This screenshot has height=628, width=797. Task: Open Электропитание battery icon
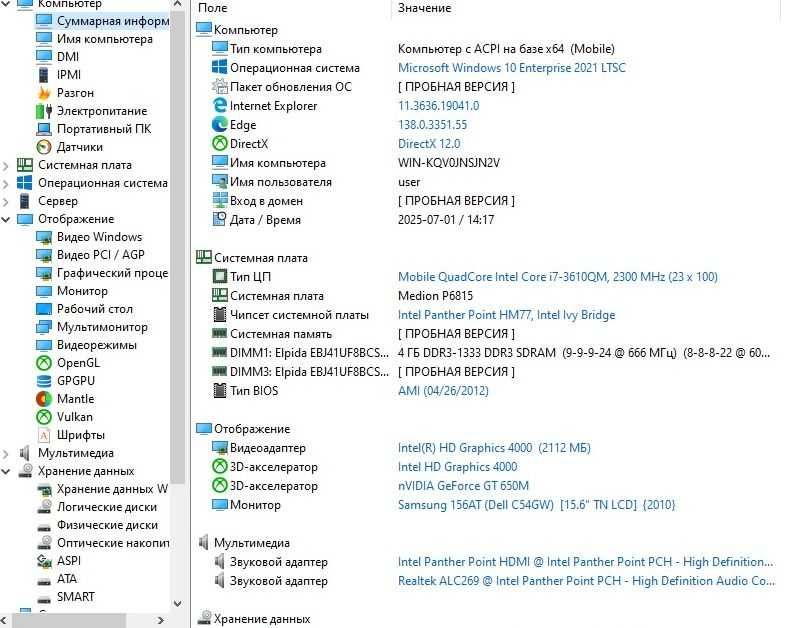click(44, 111)
